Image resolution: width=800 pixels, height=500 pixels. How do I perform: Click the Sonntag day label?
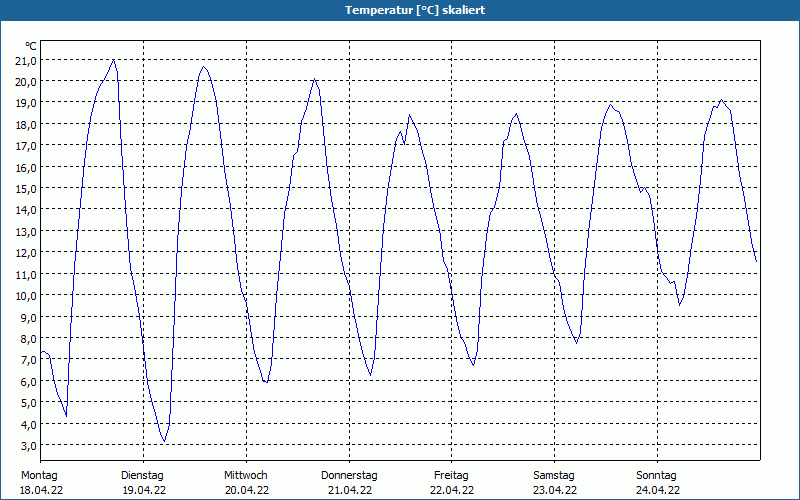tap(657, 475)
